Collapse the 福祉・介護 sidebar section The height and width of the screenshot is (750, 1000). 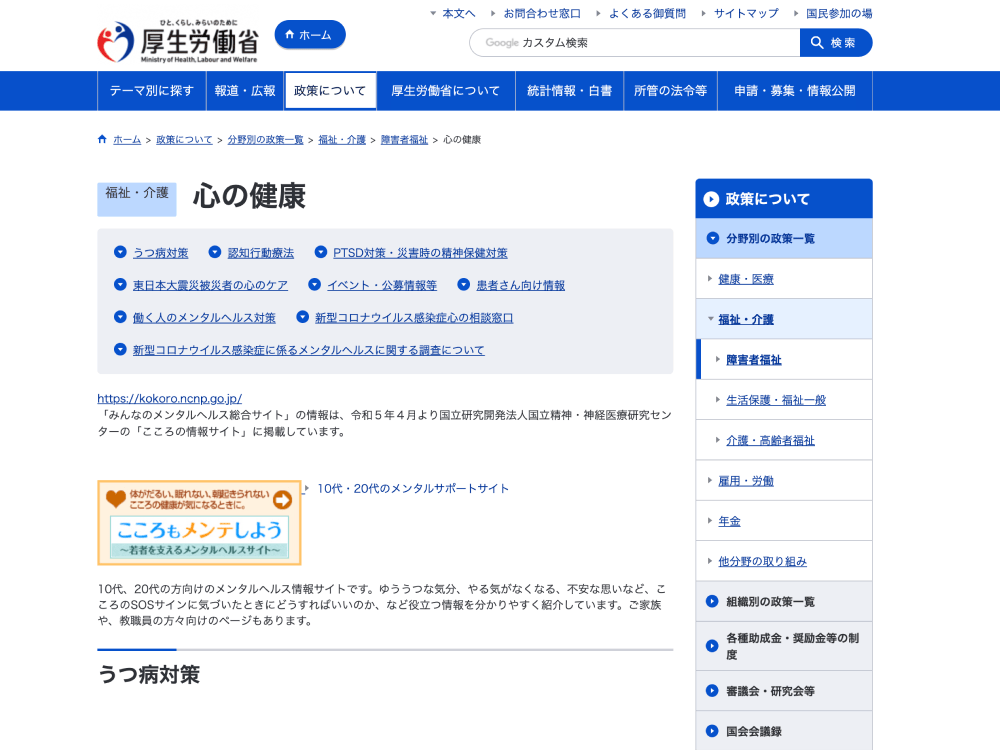pos(710,320)
